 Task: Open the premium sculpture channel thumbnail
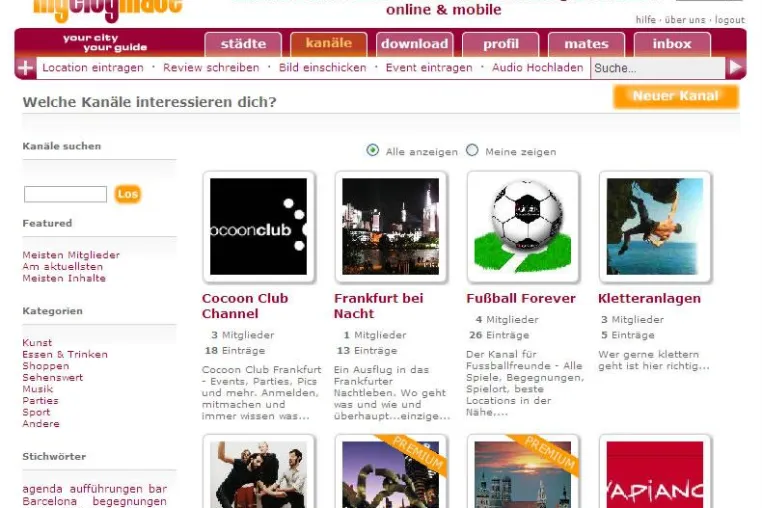[391, 472]
